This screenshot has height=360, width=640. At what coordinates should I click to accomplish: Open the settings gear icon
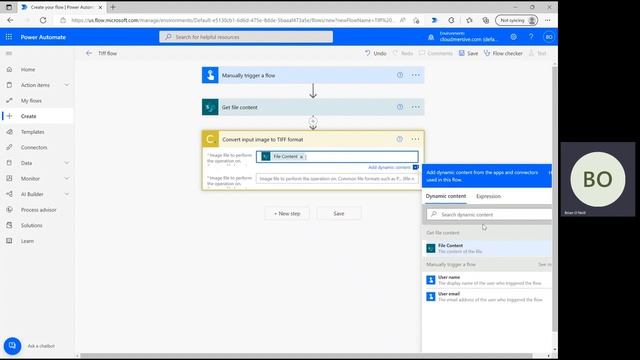[x=513, y=37]
